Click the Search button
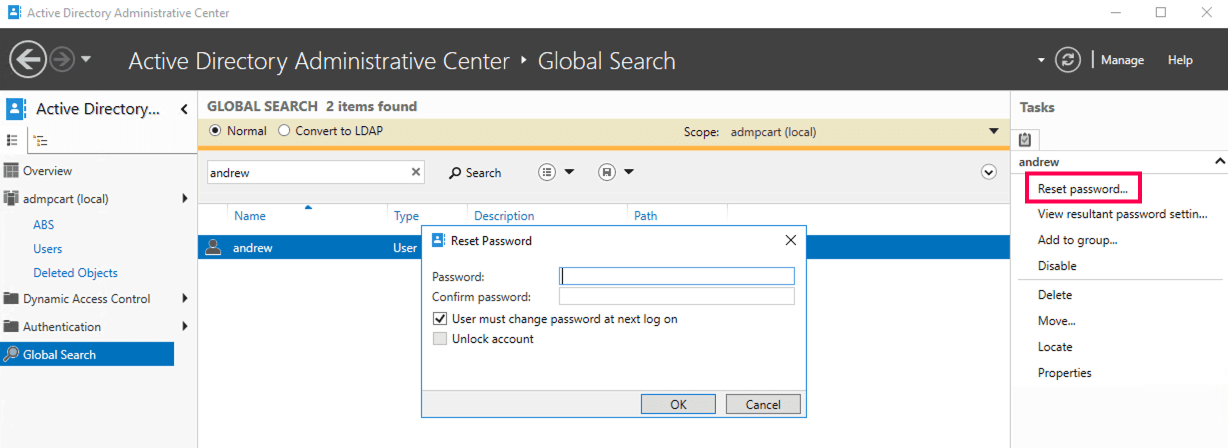1228x448 pixels. (x=475, y=172)
